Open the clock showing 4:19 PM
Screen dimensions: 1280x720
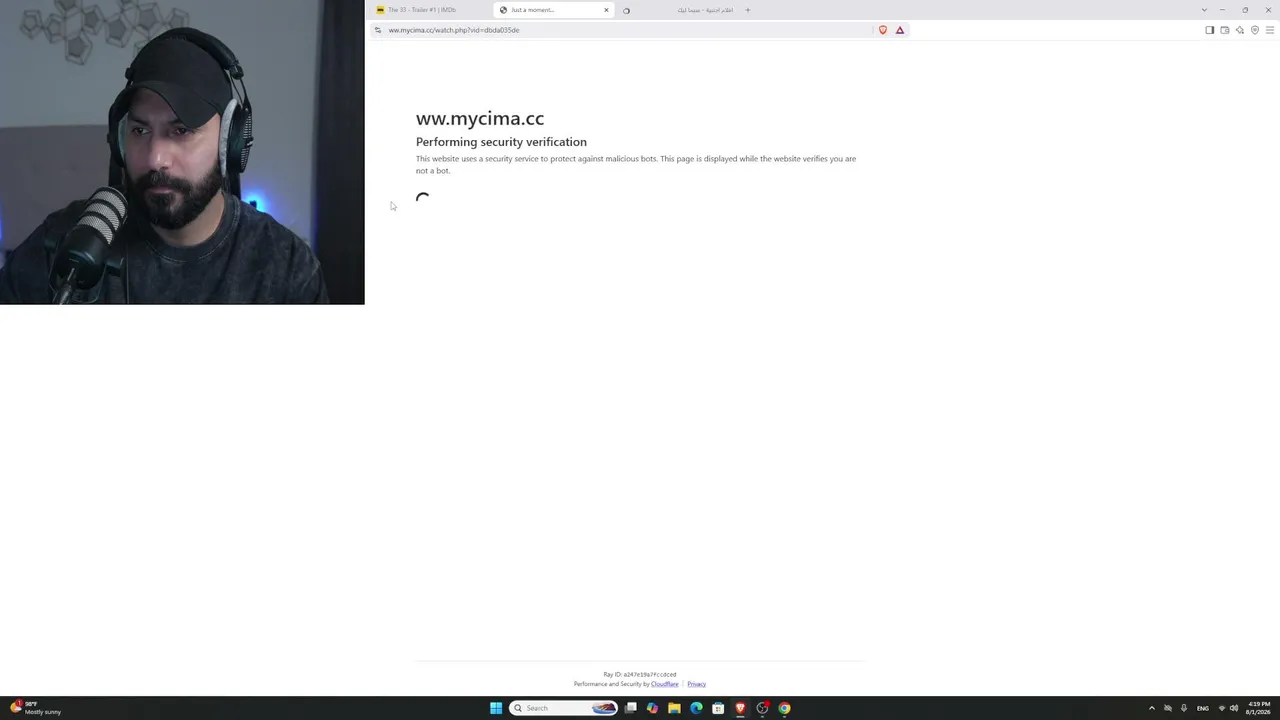click(1259, 708)
